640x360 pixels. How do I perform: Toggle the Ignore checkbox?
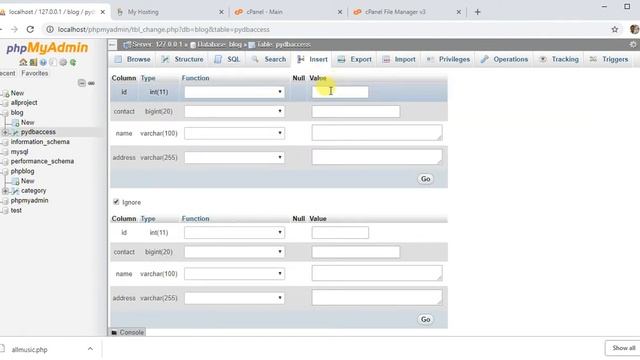tap(116, 202)
